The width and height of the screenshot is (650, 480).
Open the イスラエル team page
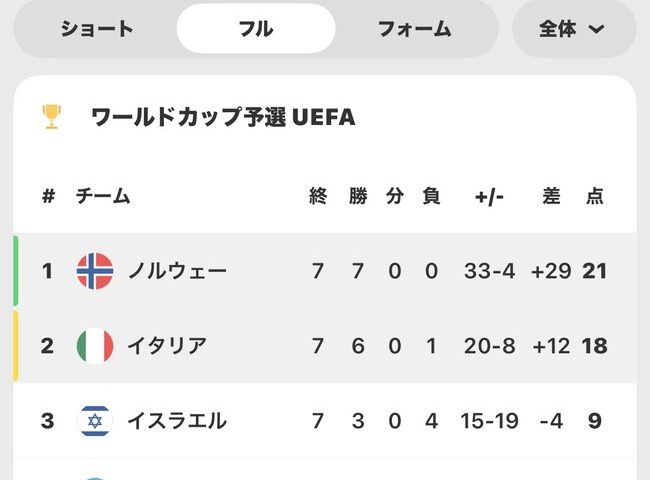pos(177,421)
